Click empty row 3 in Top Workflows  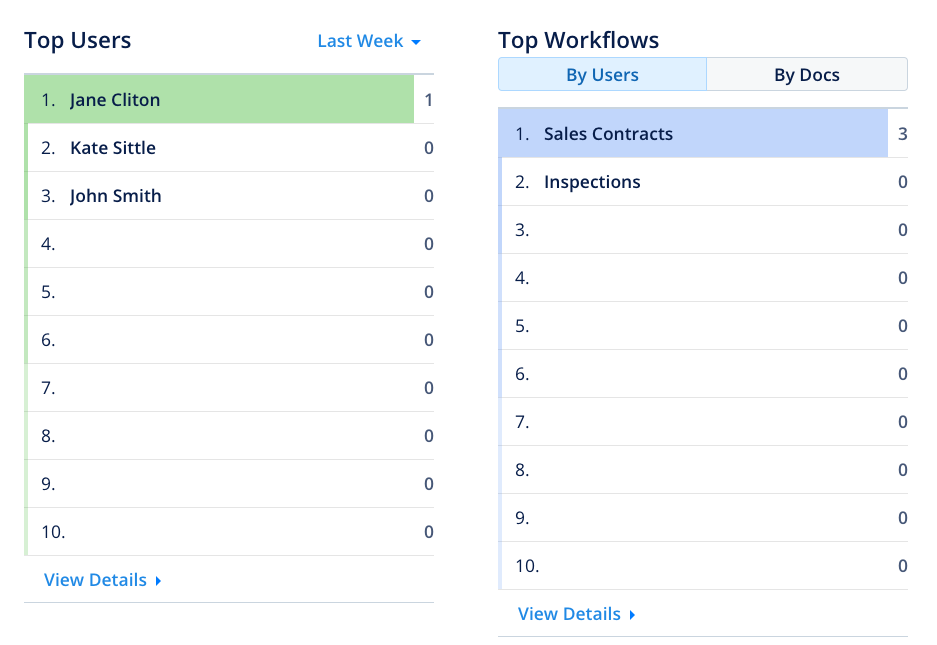700,230
